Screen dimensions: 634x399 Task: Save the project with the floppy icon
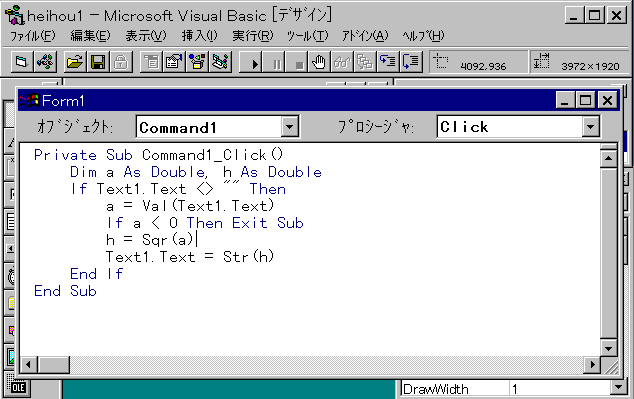pyautogui.click(x=98, y=62)
